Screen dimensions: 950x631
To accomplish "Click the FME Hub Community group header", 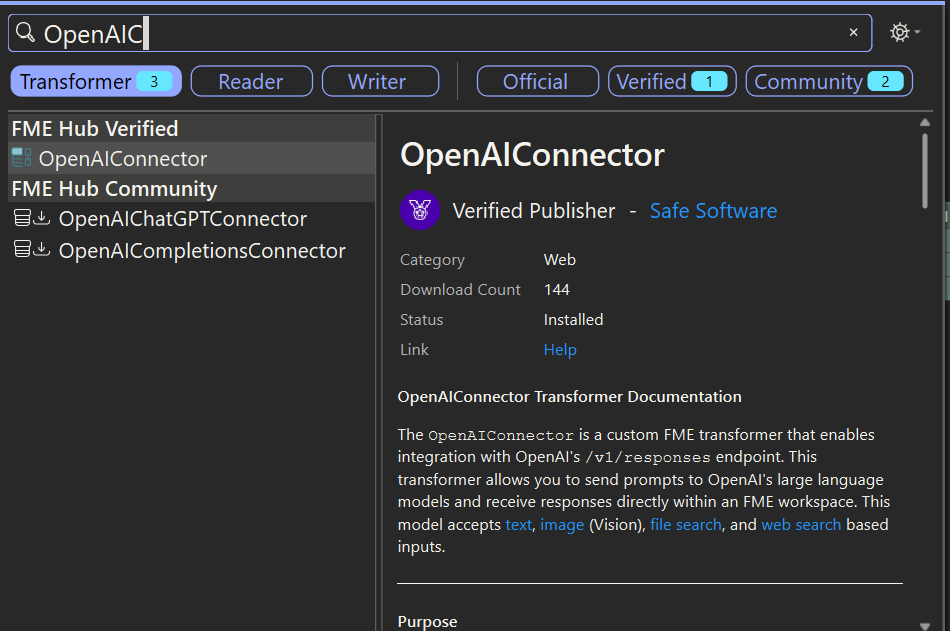I will coord(191,189).
